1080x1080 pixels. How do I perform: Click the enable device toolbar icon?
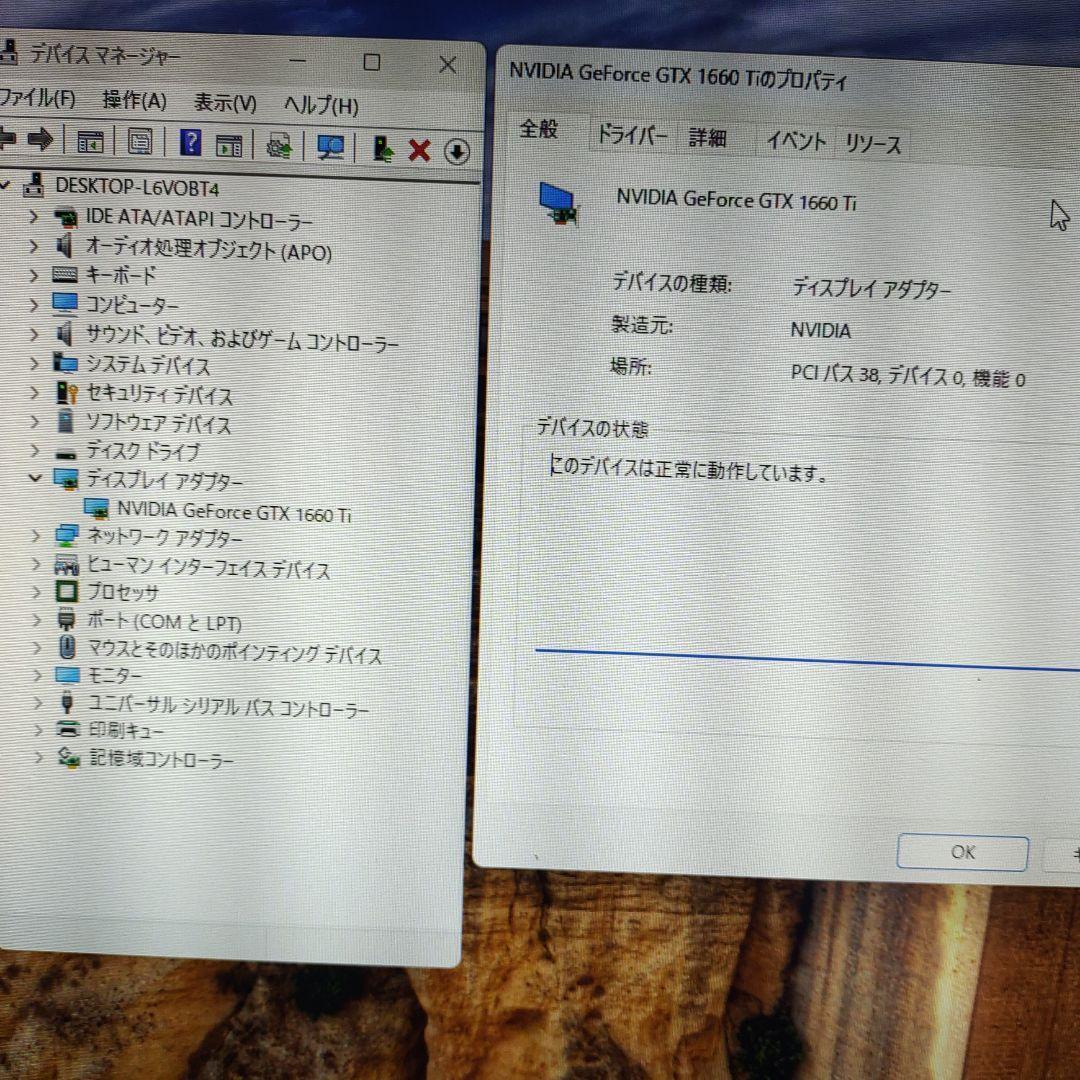(x=382, y=149)
